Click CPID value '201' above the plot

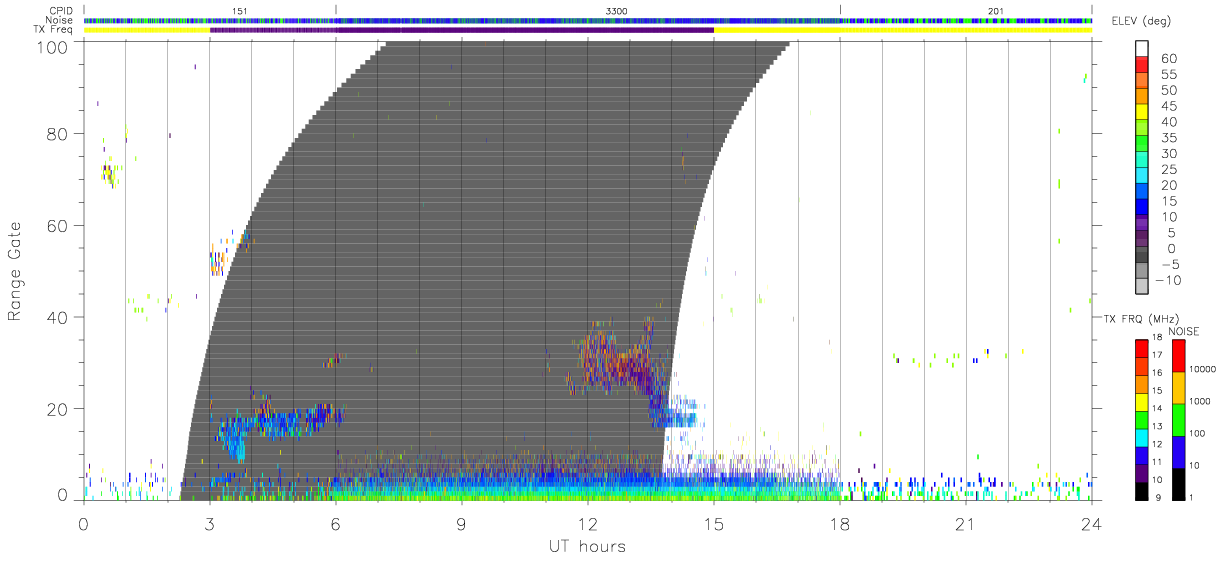tap(995, 9)
